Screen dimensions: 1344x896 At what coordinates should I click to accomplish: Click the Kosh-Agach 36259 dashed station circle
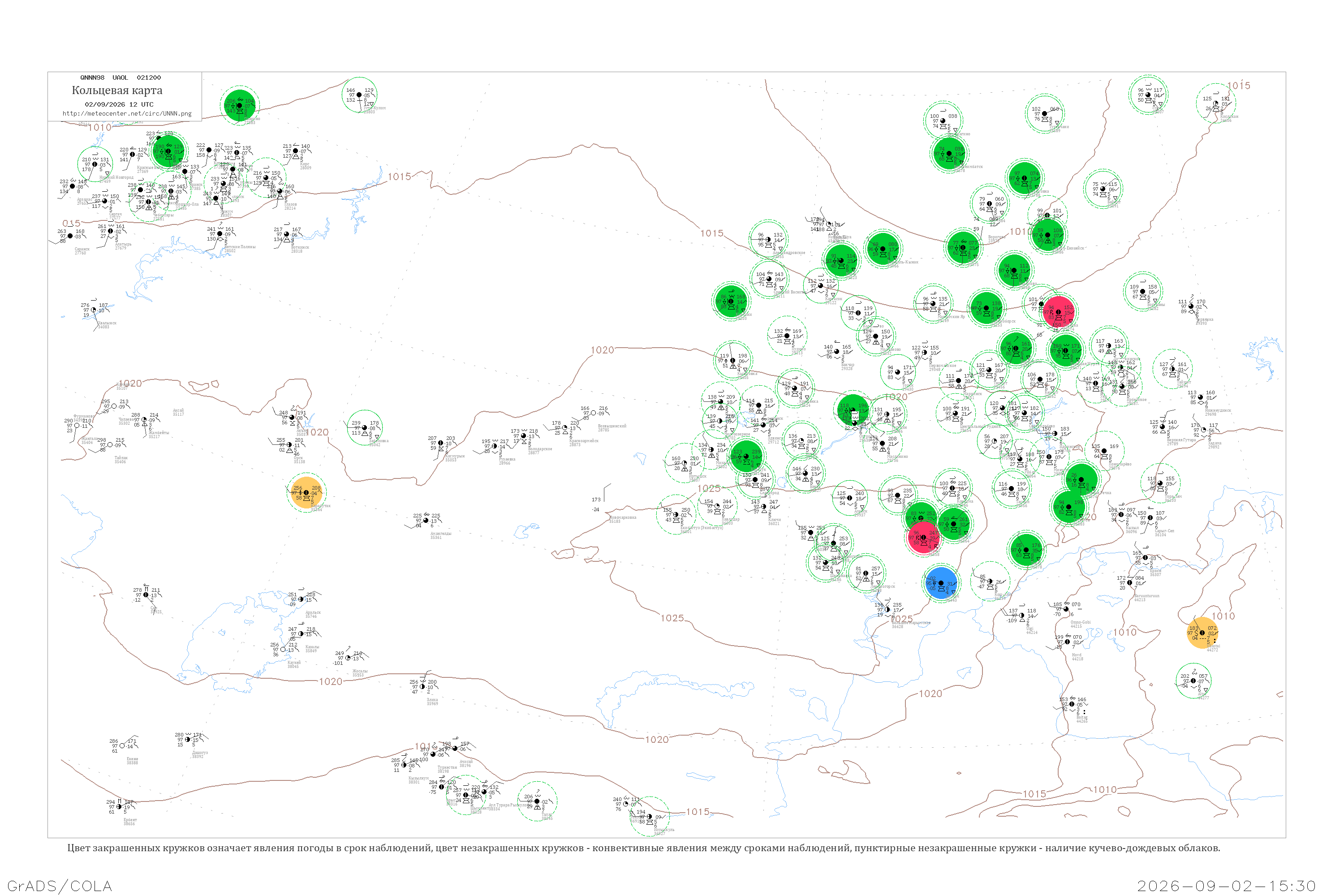pyautogui.click(x=990, y=582)
